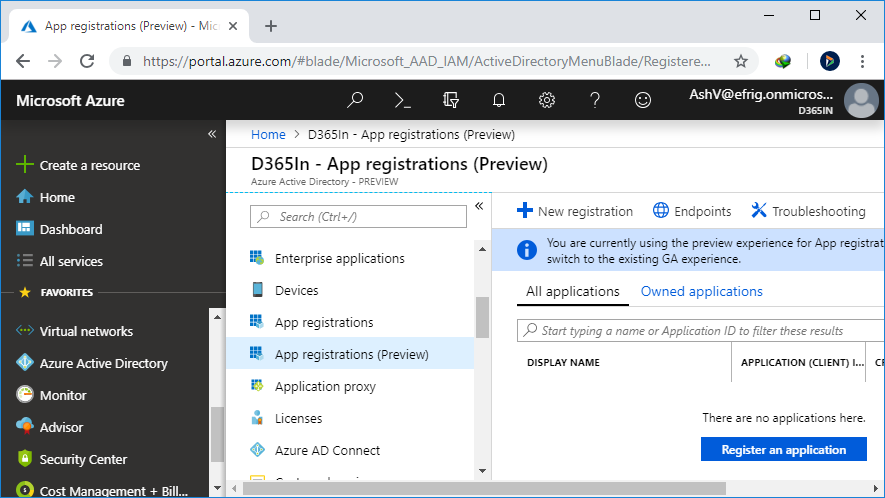The height and width of the screenshot is (498, 885).
Task: Select Devices menu item
Action: coord(350,290)
